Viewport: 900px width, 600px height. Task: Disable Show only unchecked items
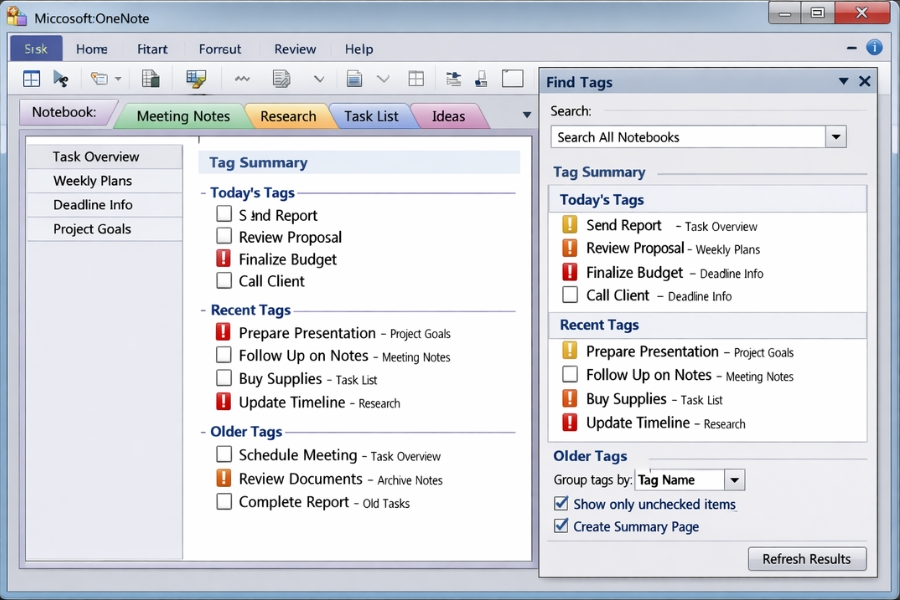561,504
